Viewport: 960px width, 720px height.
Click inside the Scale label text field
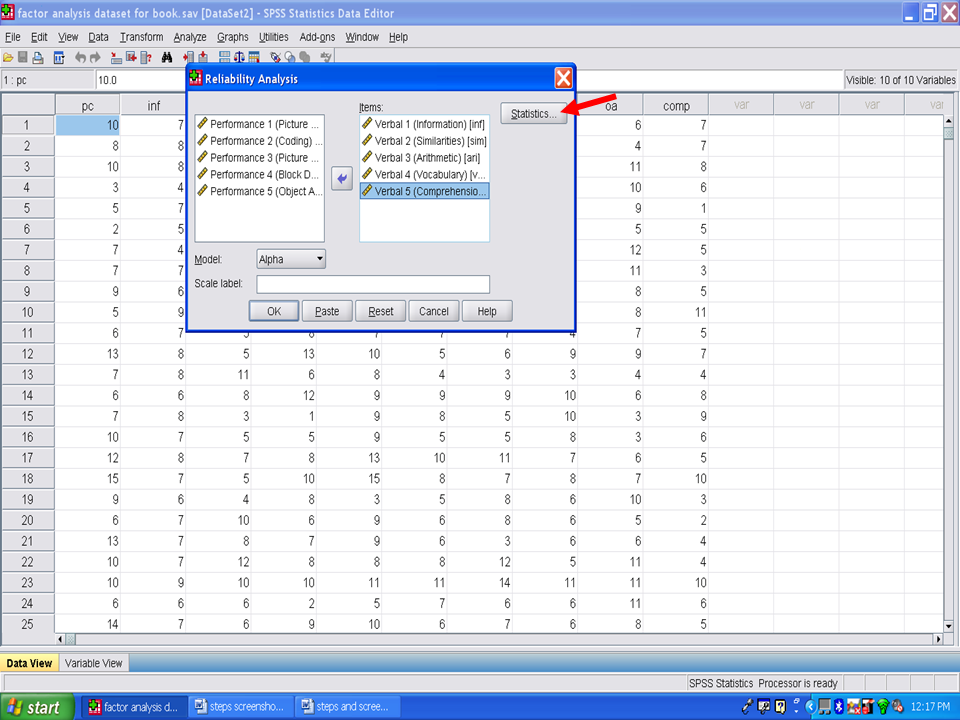[373, 284]
